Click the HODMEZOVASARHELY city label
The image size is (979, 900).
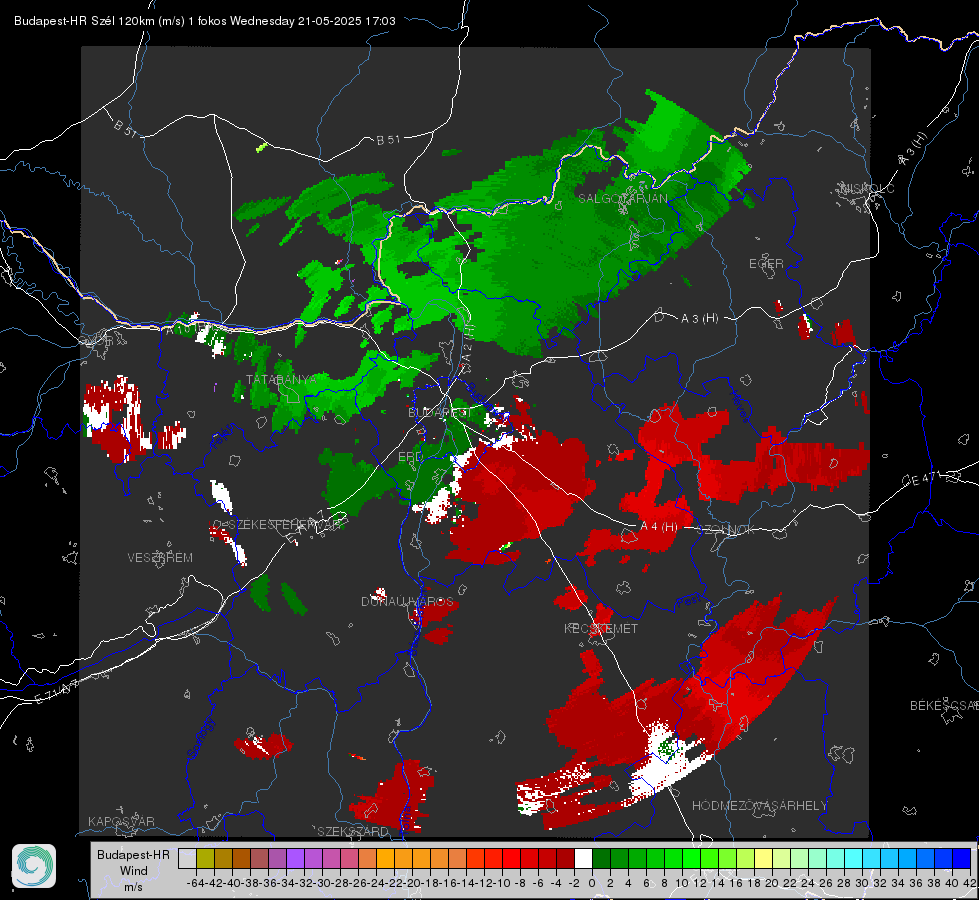click(x=759, y=806)
